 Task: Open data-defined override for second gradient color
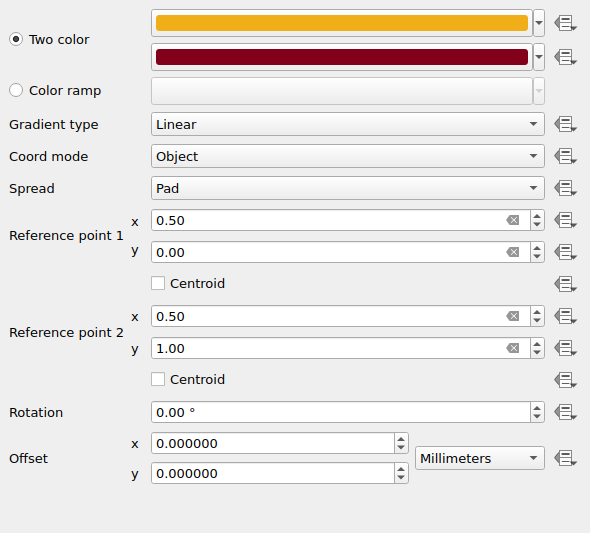(x=565, y=57)
